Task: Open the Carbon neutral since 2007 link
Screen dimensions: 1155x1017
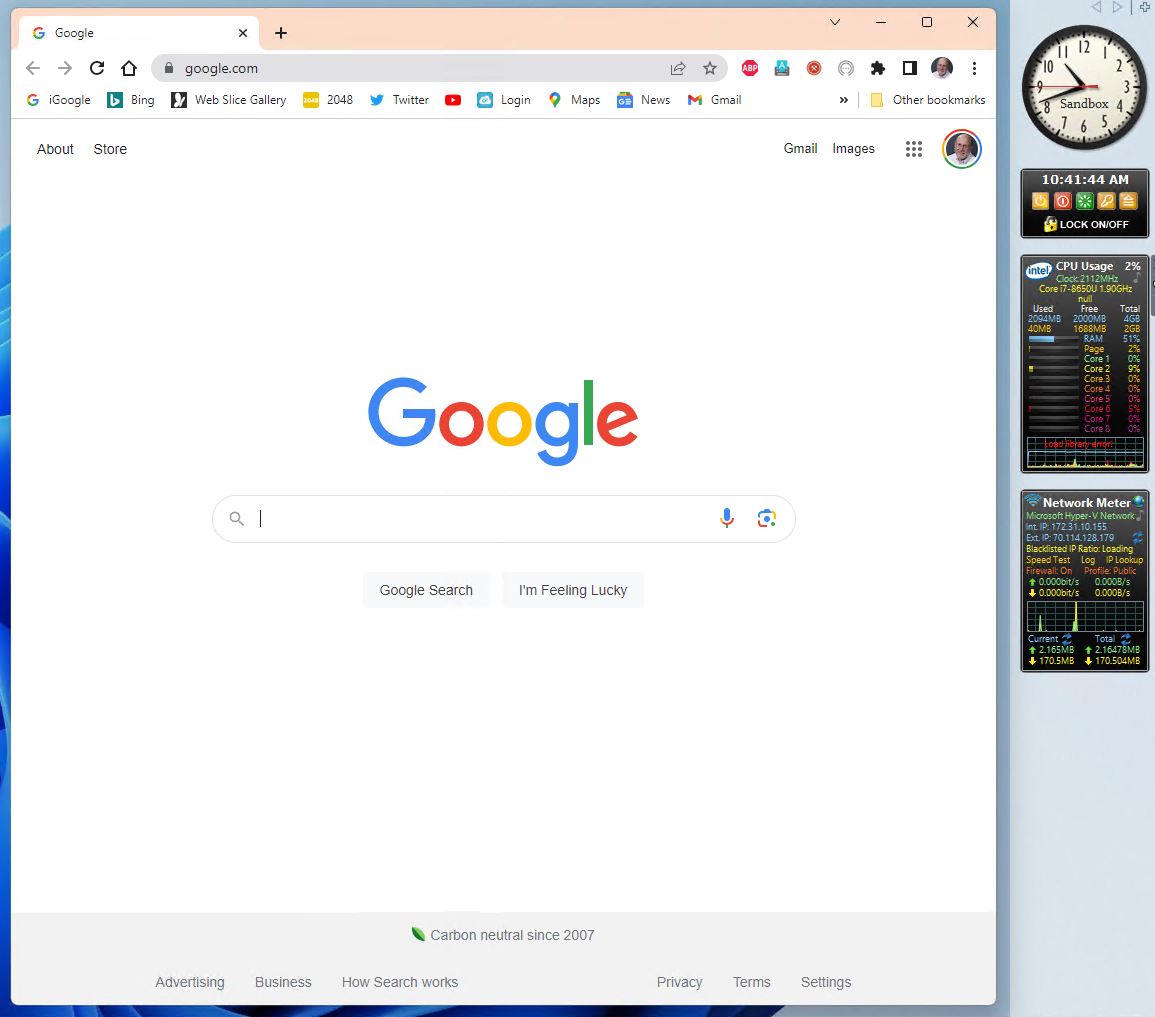Action: pyautogui.click(x=512, y=935)
